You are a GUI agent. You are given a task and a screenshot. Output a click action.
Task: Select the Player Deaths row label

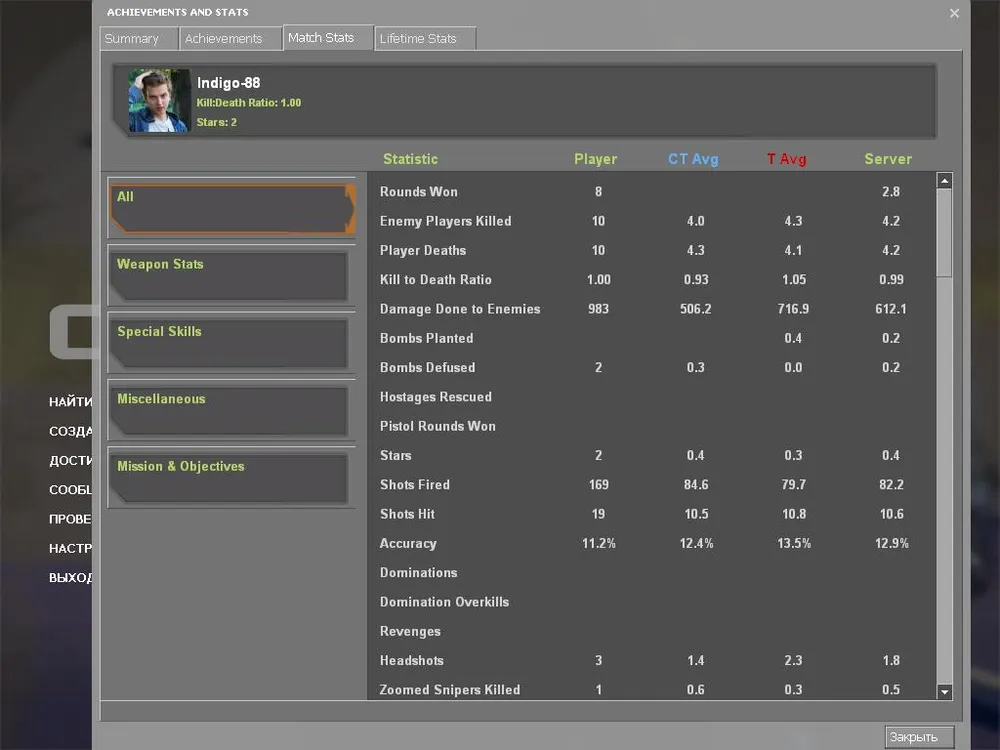pyautogui.click(x=423, y=251)
